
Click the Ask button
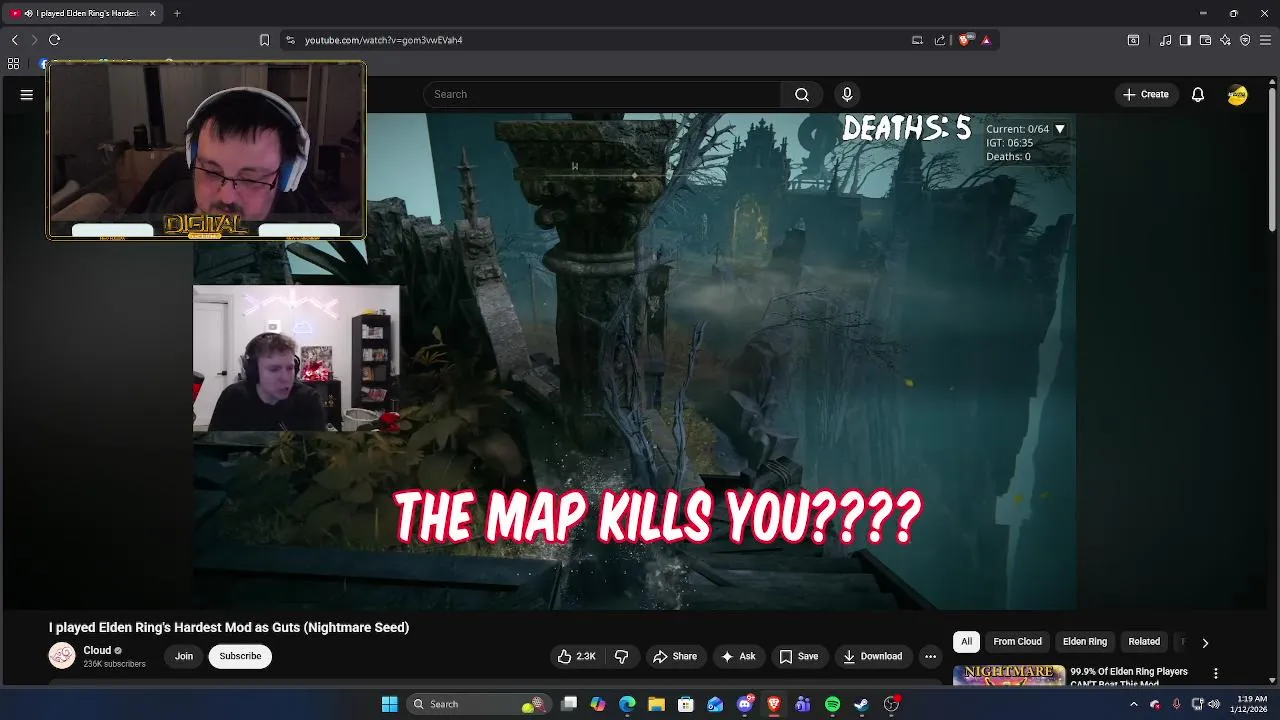tap(738, 656)
